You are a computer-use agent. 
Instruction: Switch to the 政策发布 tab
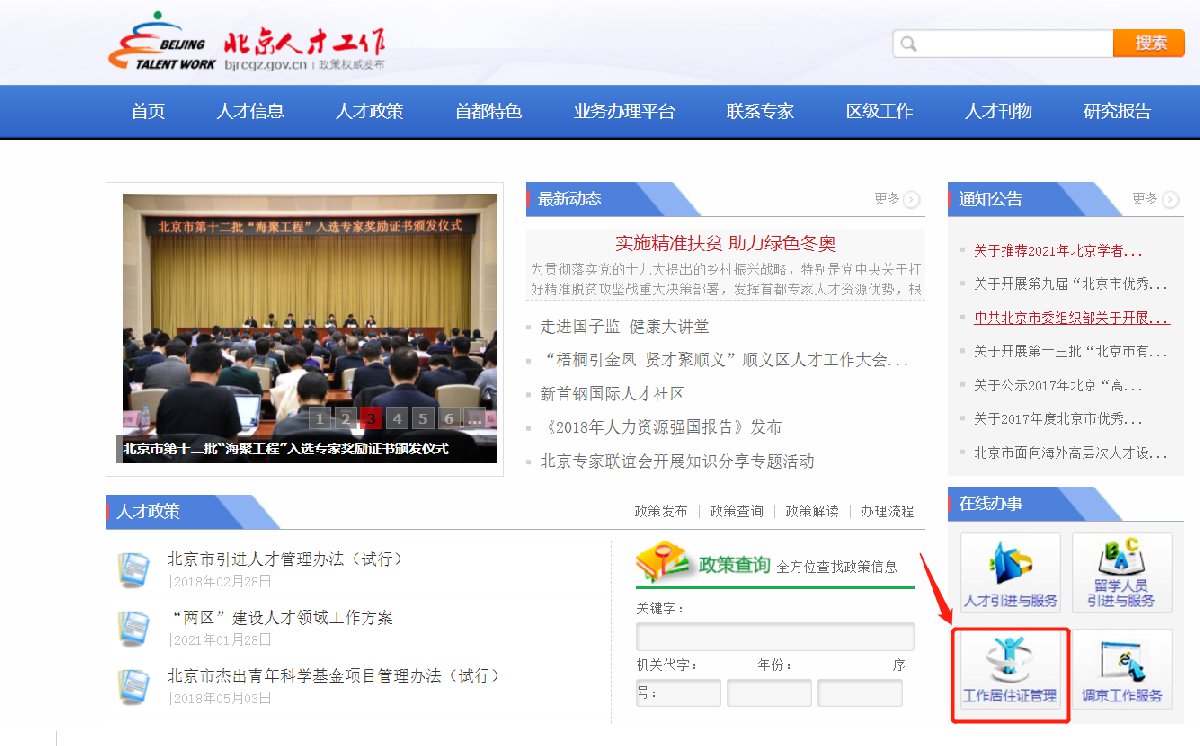[x=661, y=511]
